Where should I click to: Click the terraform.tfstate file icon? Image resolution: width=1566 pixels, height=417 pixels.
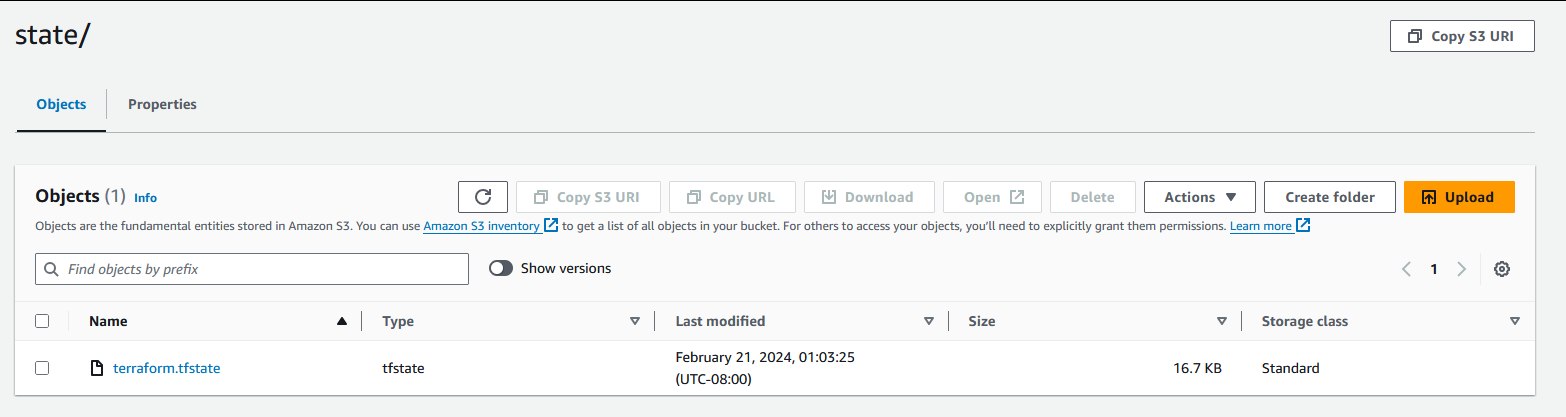(x=97, y=368)
